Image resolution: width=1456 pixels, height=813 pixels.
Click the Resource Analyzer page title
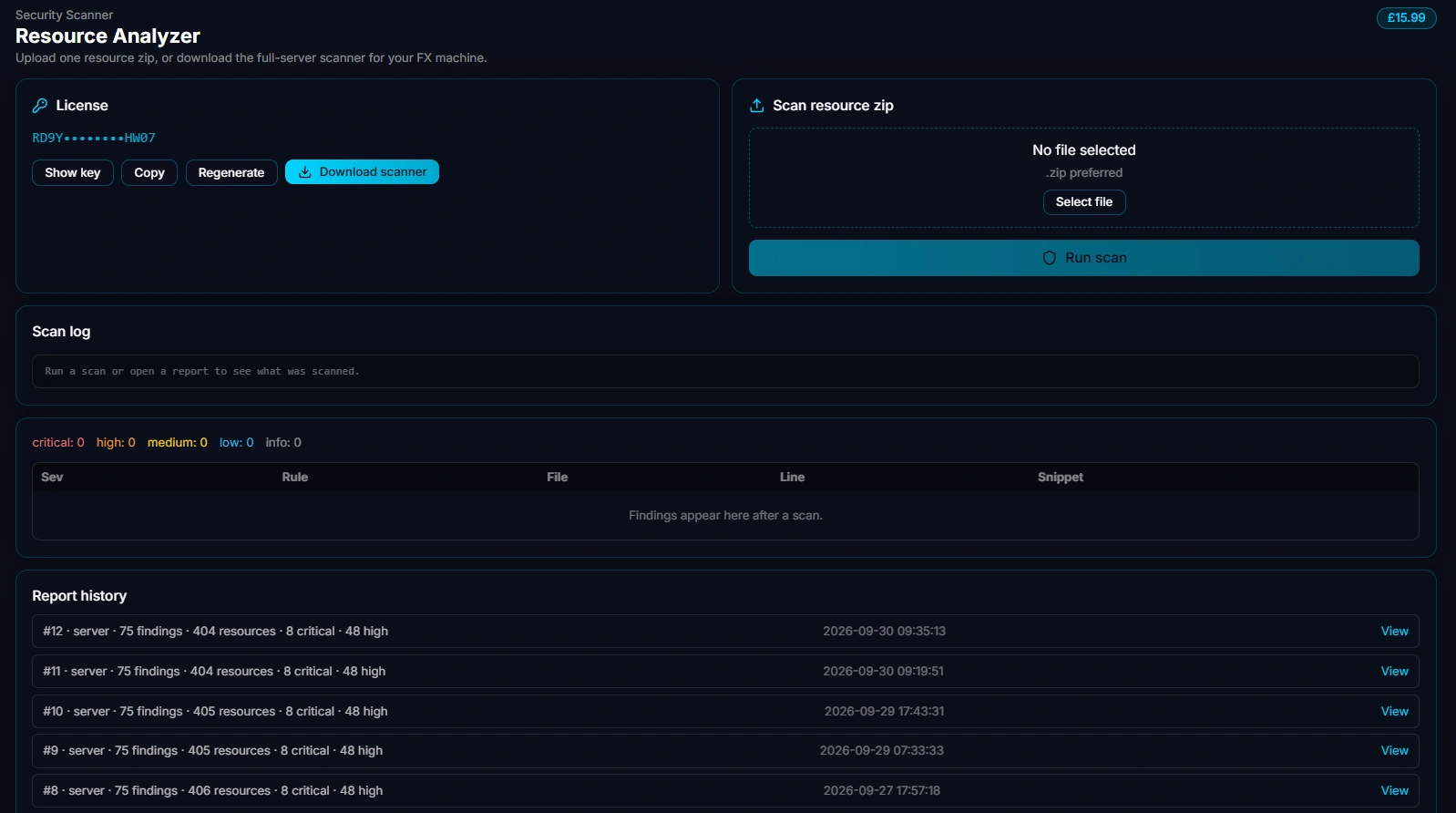108,36
